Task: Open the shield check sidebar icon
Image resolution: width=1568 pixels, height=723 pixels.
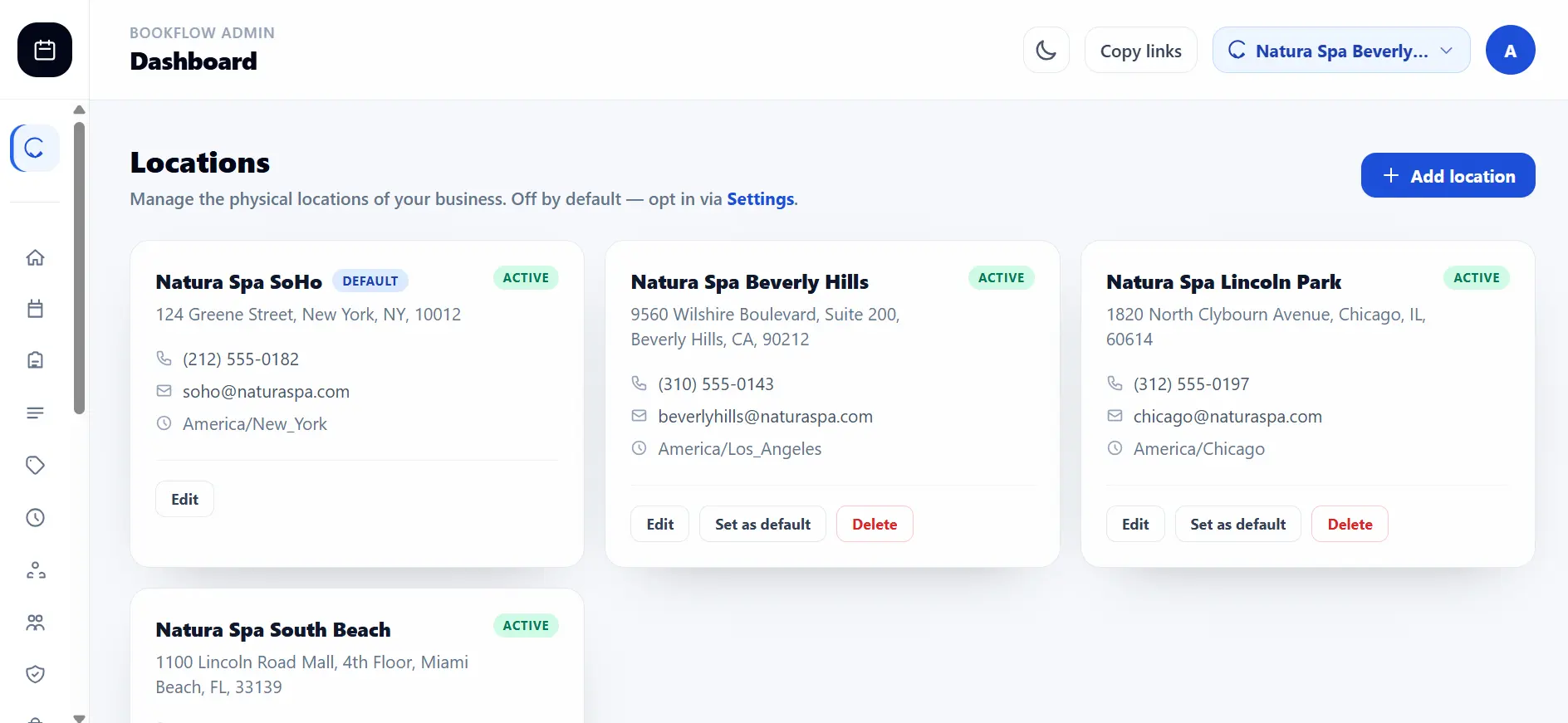Action: (x=35, y=674)
